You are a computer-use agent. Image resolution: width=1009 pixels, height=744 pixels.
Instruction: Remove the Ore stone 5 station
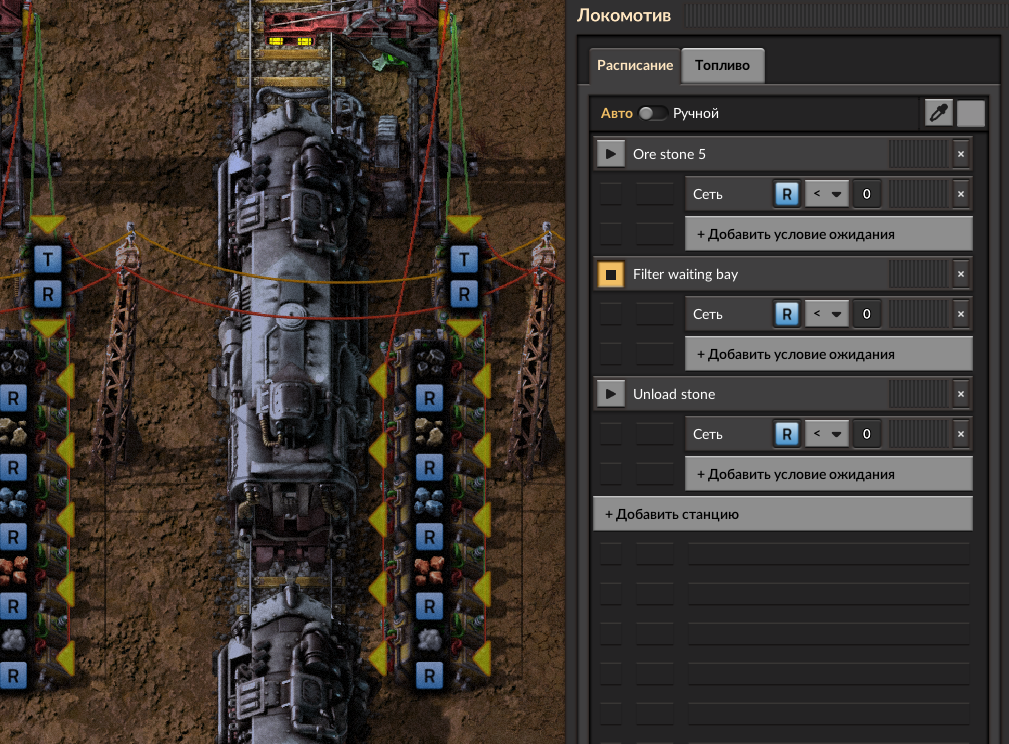coord(960,154)
